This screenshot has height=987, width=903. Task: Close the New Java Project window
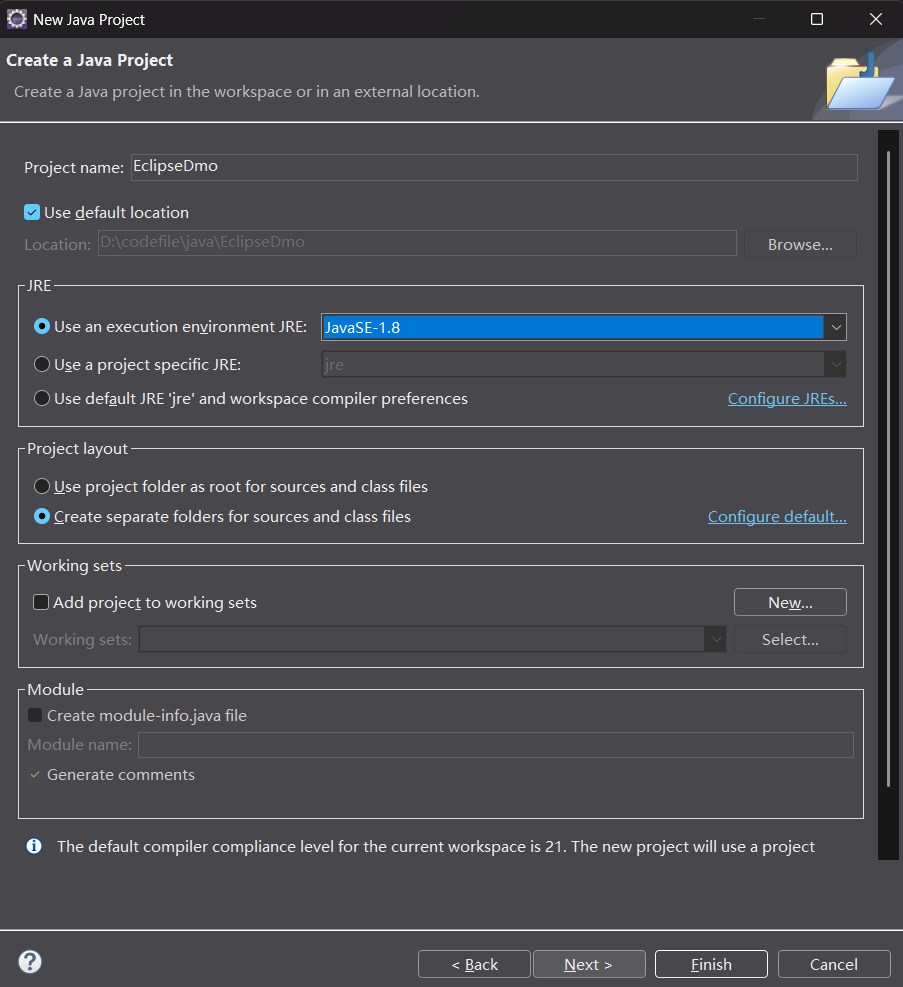tap(876, 20)
